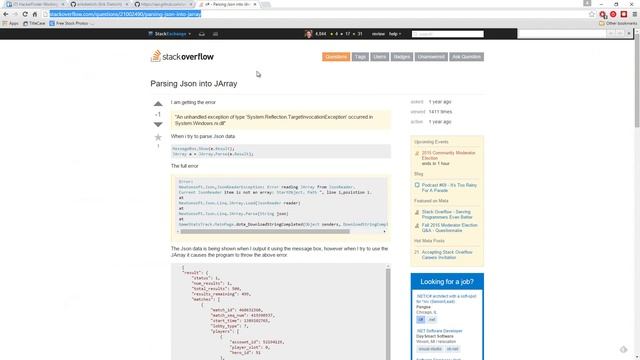Close the Parsing Json tab
Viewport: 640px width, 360px height.
click(255, 4)
